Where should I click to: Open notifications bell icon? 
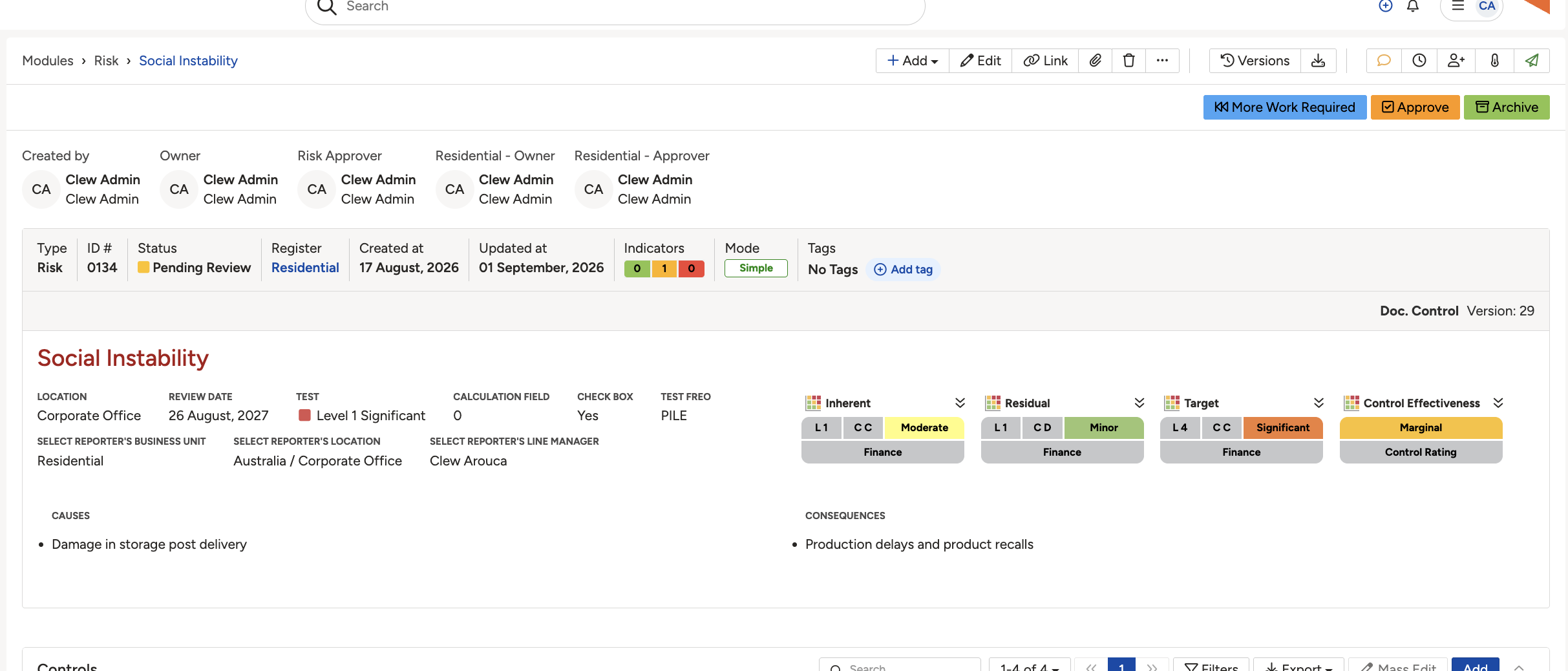pyautogui.click(x=1413, y=6)
